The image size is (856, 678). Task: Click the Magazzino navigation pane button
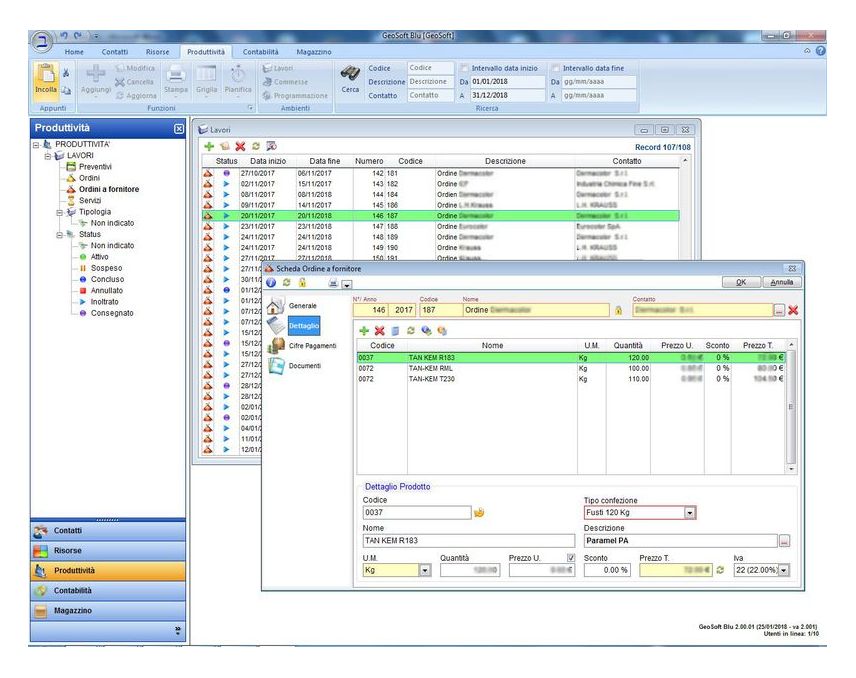point(108,611)
